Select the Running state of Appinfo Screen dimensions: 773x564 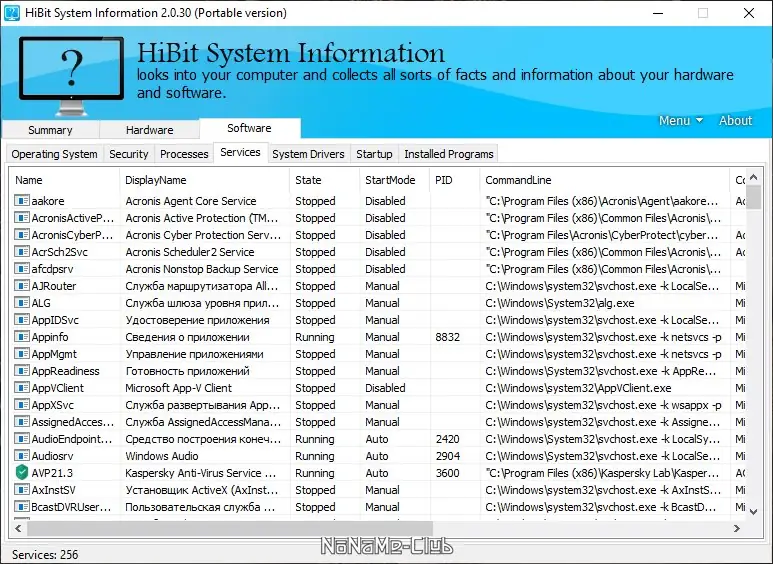(315, 337)
